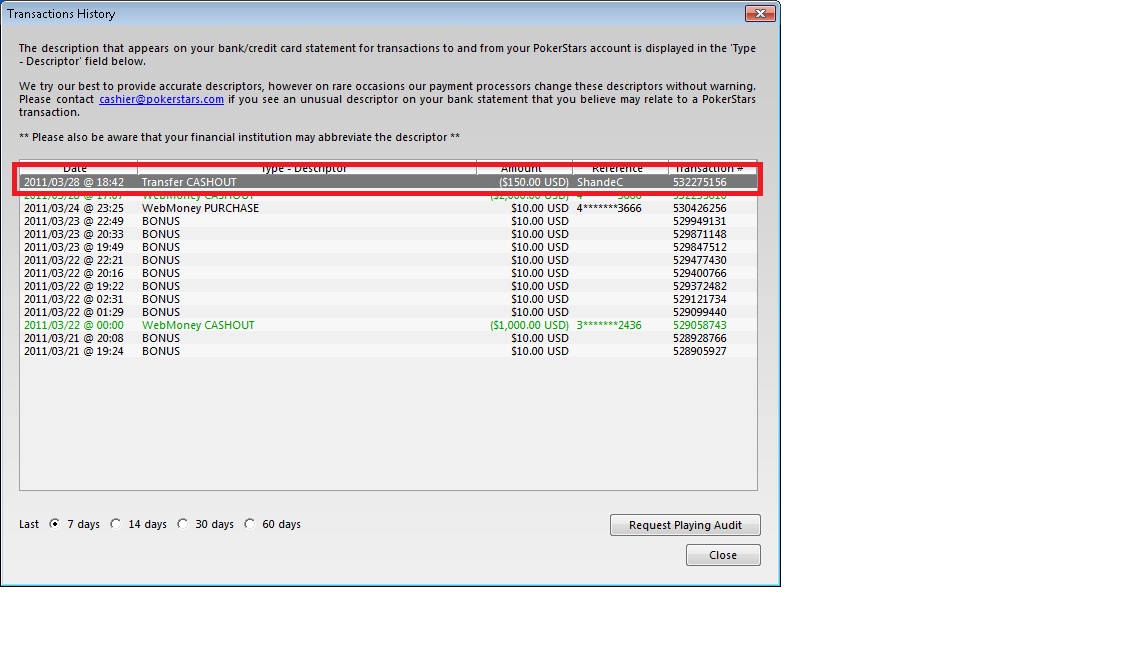Select the WebMoney CASHOUT row dated 2011/03/22
This screenshot has width=1131, height=660.
coord(388,325)
